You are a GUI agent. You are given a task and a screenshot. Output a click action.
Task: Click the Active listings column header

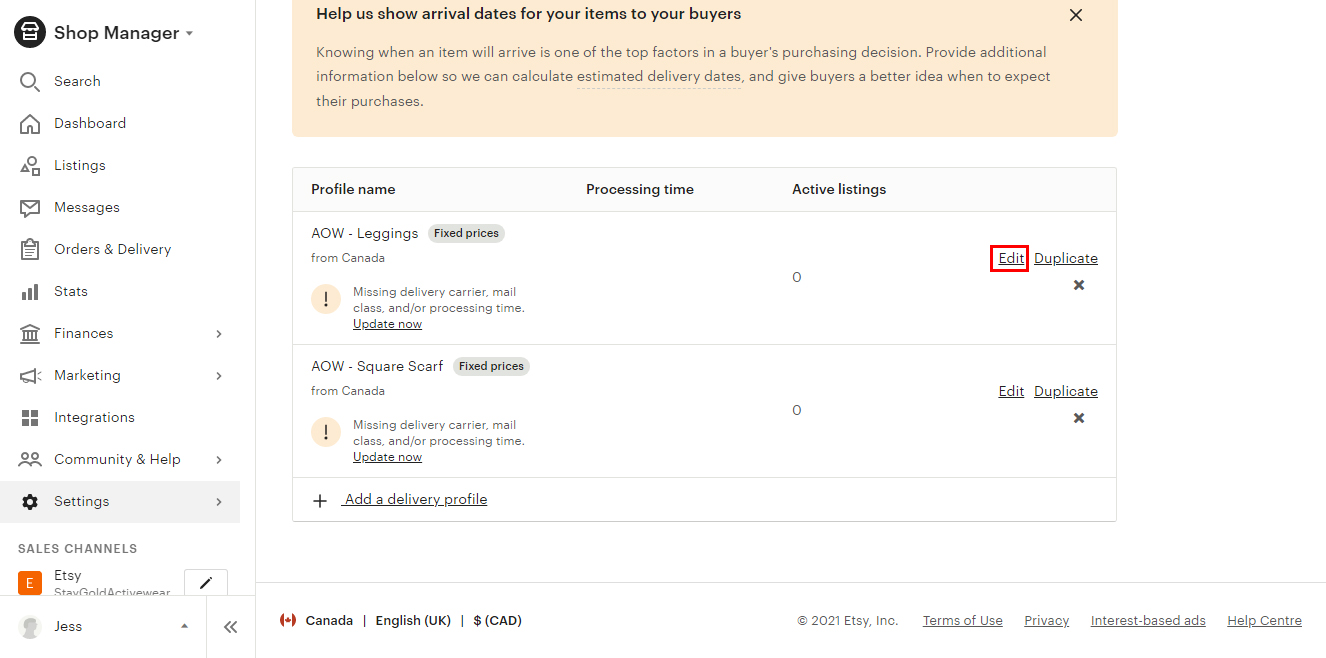(x=839, y=189)
